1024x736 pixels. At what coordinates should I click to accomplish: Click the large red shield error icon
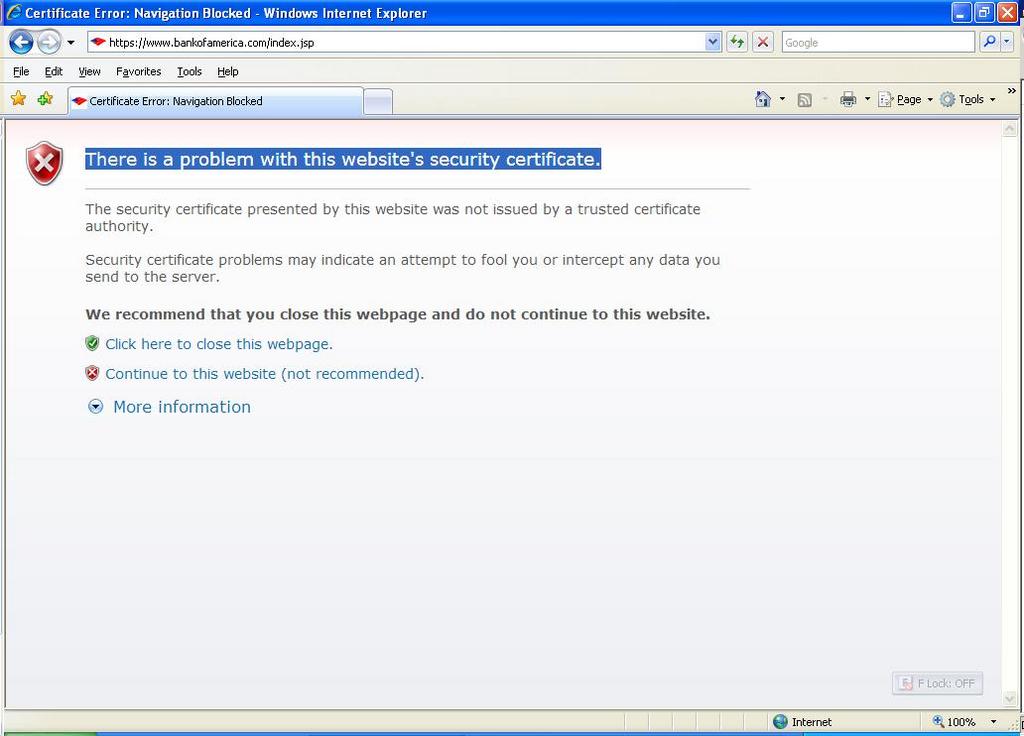44,163
